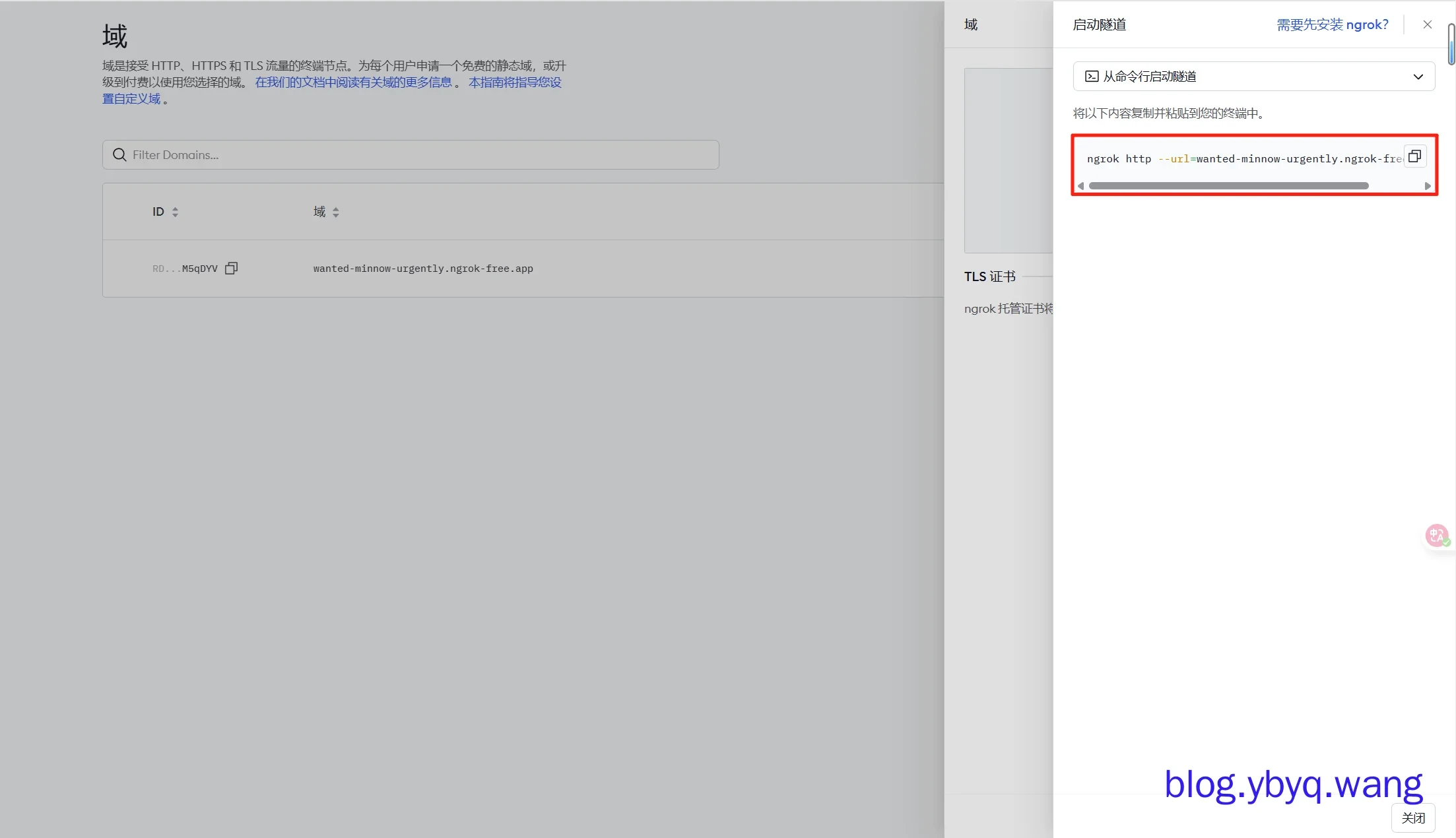
Task: Click the right arrow of the command scrollbar
Action: pyautogui.click(x=1428, y=186)
